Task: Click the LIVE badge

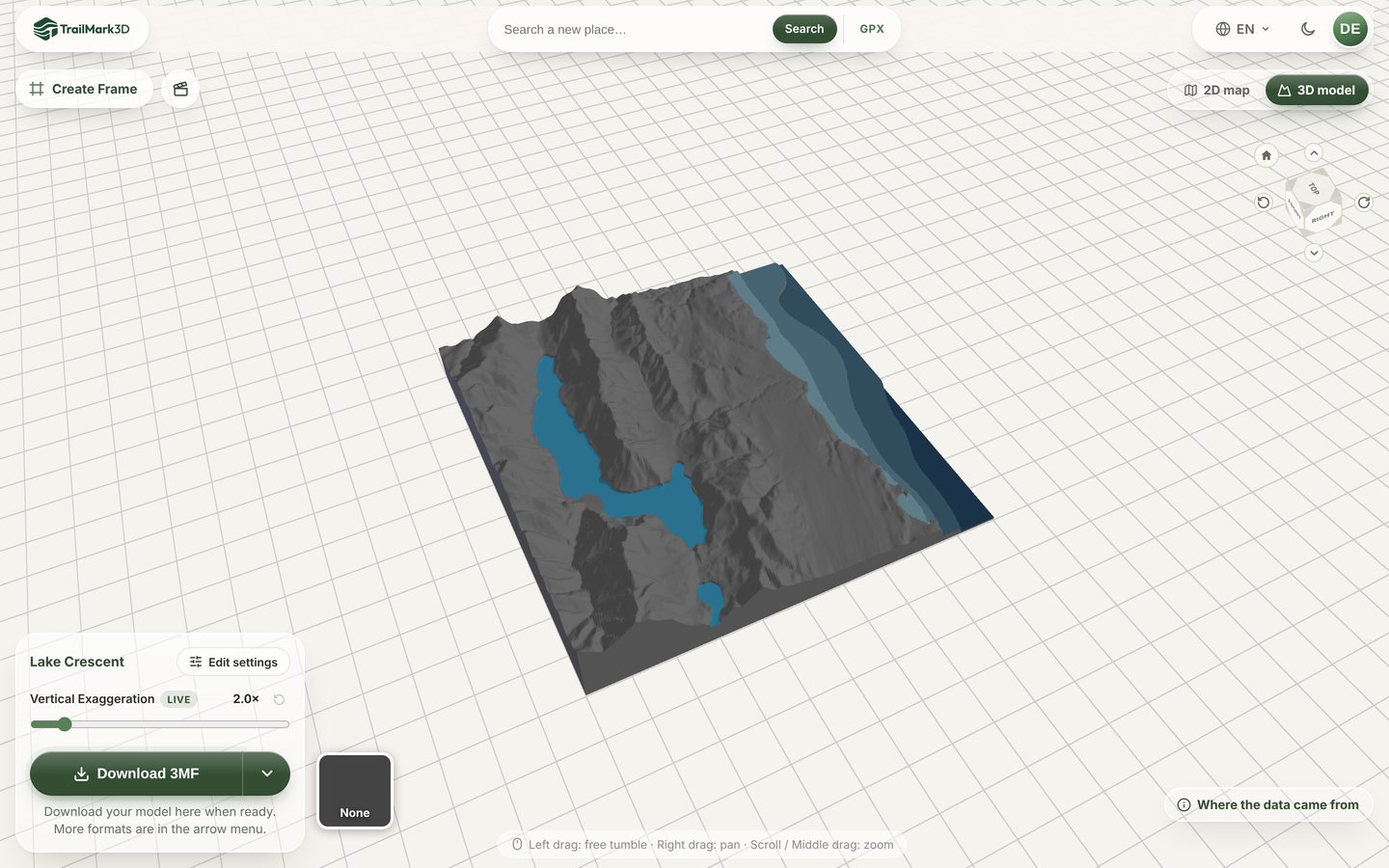Action: click(178, 699)
